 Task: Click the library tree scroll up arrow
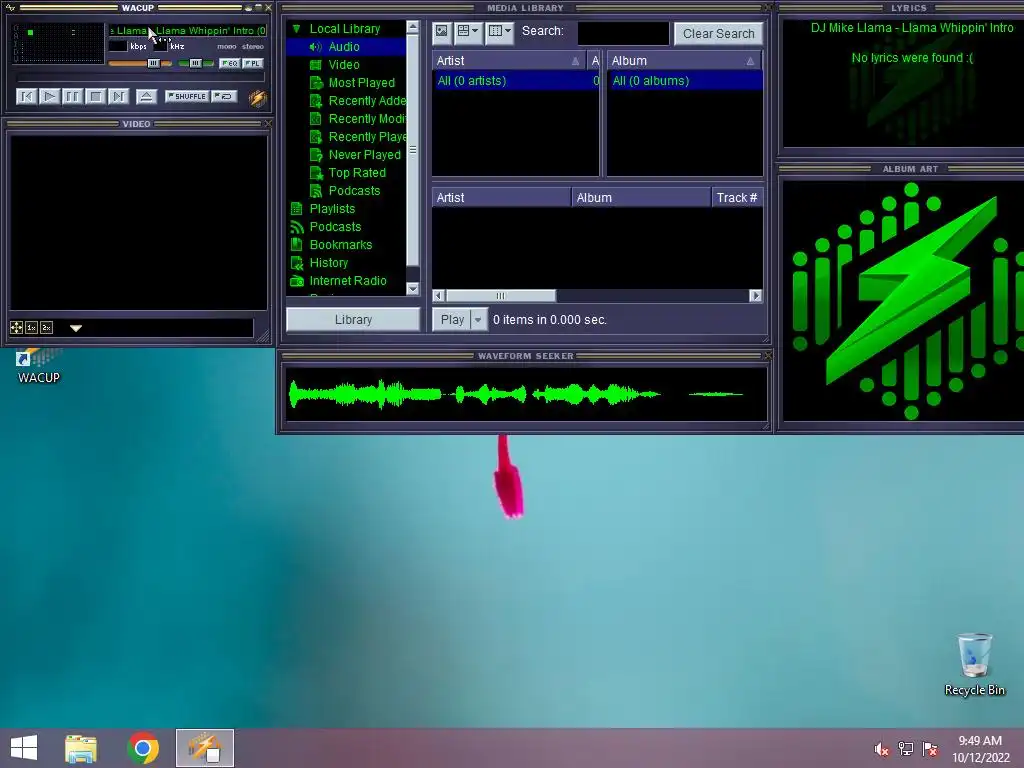(413, 27)
